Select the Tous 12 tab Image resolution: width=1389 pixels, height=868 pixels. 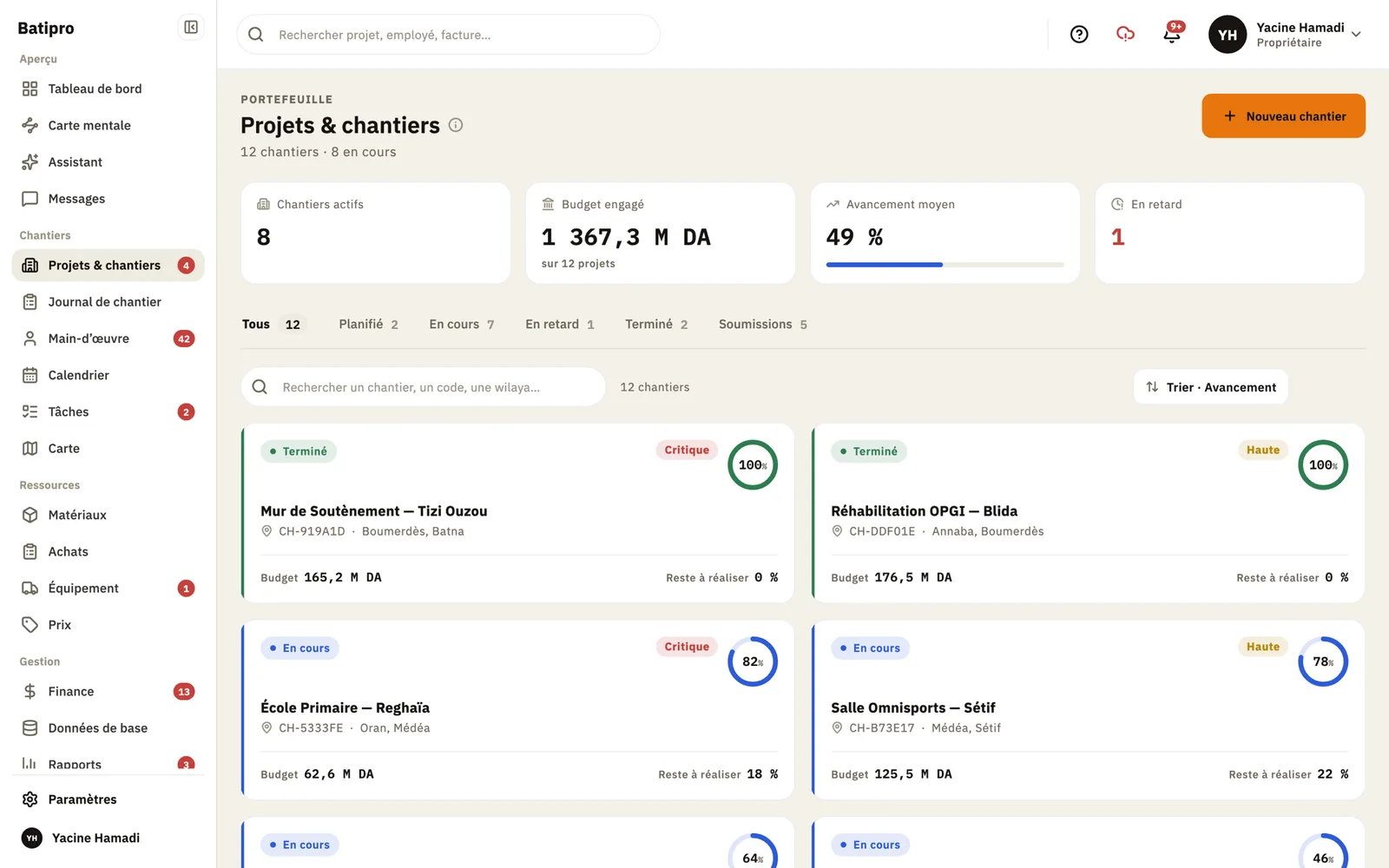pyautogui.click(x=273, y=325)
